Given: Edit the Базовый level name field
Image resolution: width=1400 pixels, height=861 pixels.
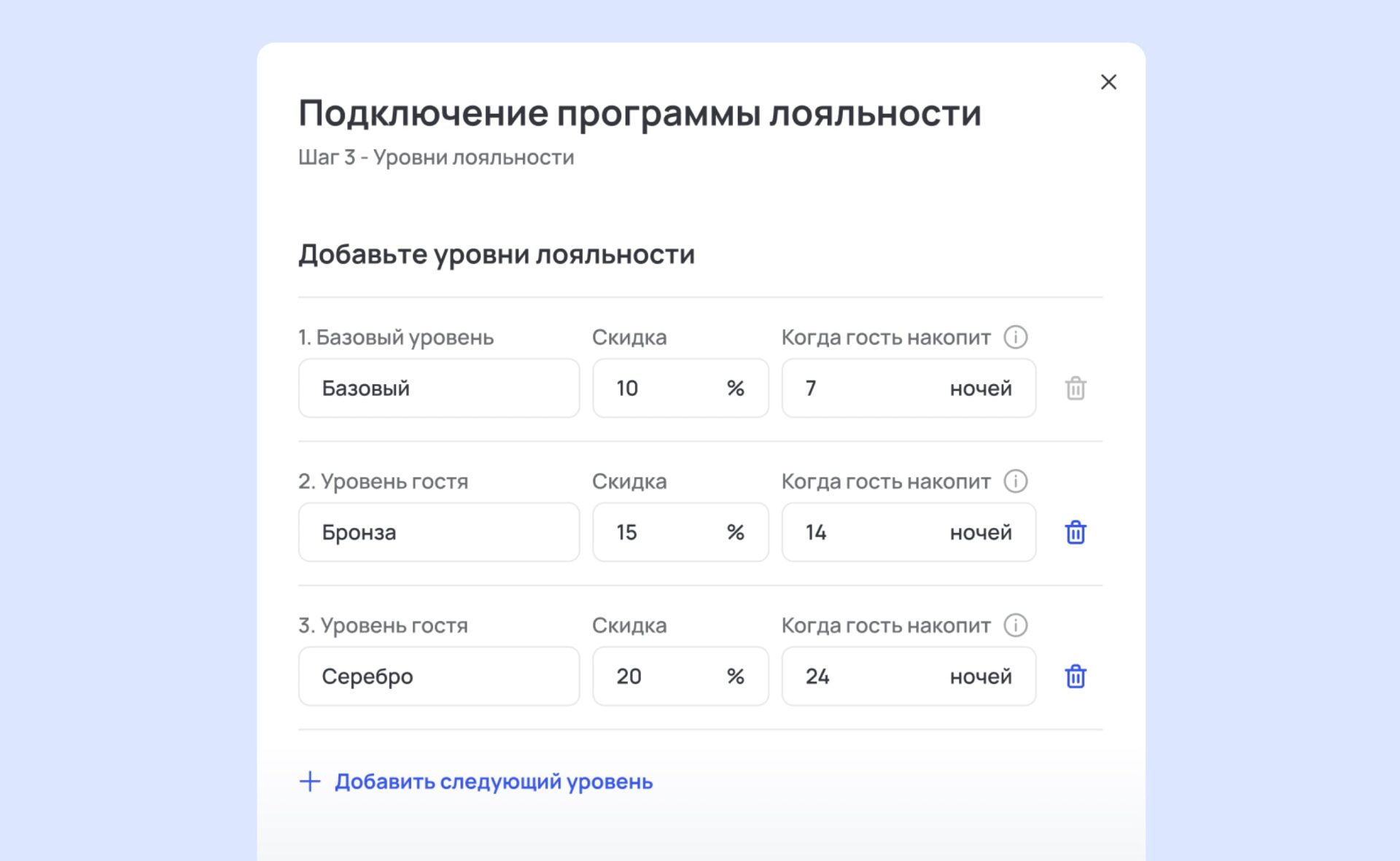Looking at the screenshot, I should click(x=438, y=388).
